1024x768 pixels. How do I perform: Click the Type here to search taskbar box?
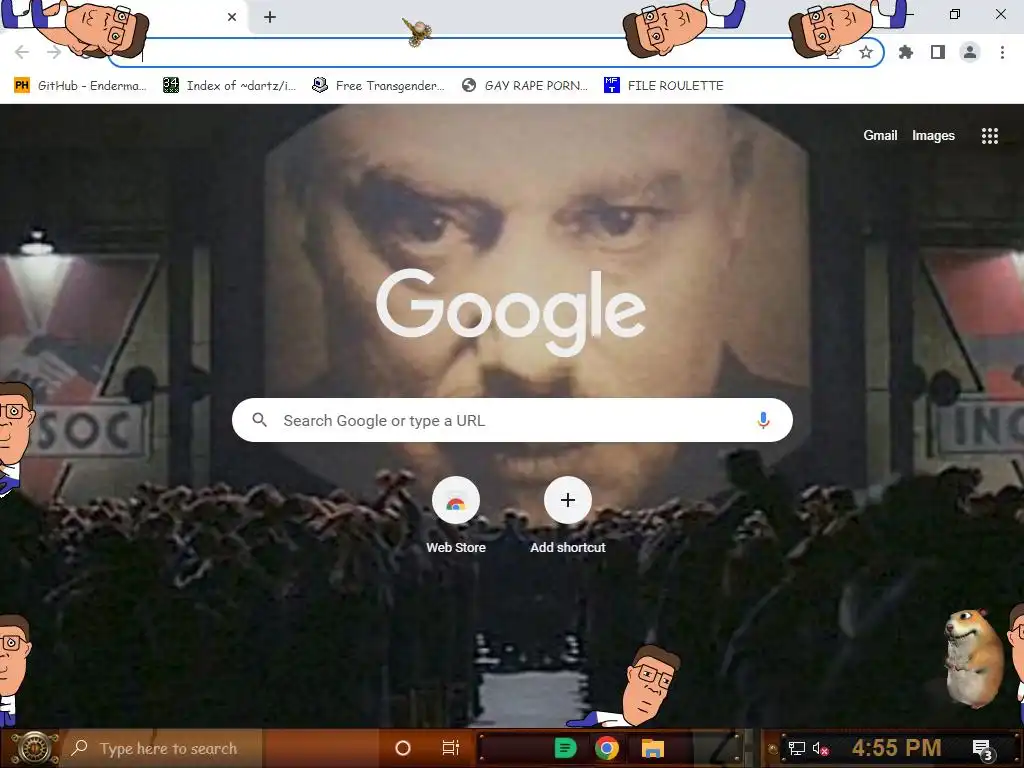[163, 748]
